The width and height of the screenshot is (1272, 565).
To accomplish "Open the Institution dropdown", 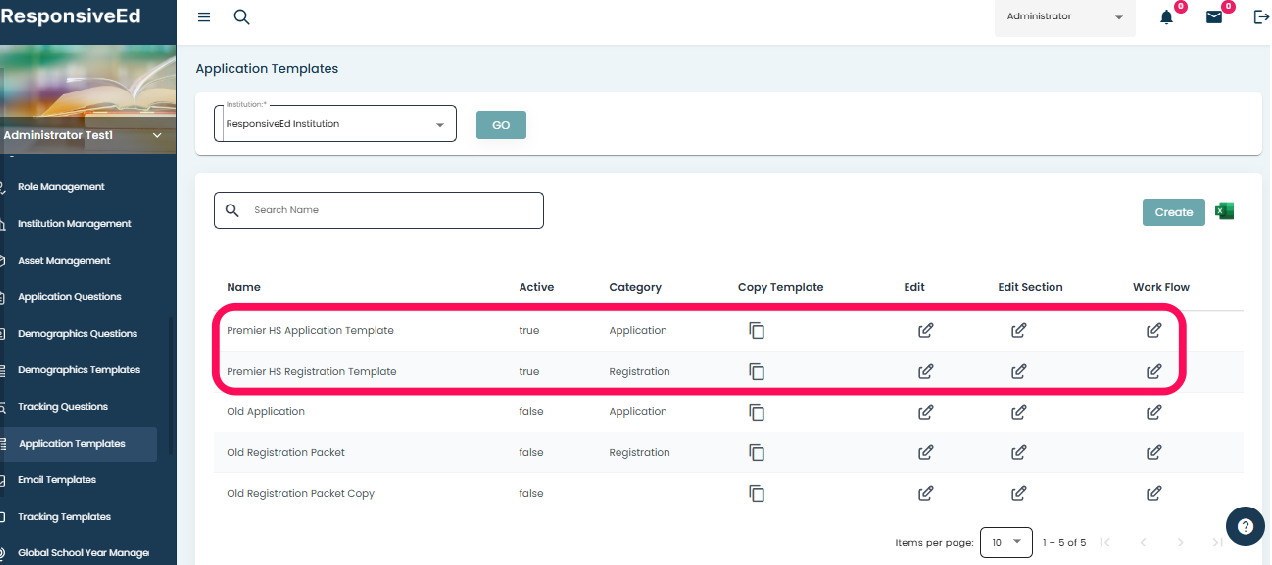I will (x=335, y=124).
